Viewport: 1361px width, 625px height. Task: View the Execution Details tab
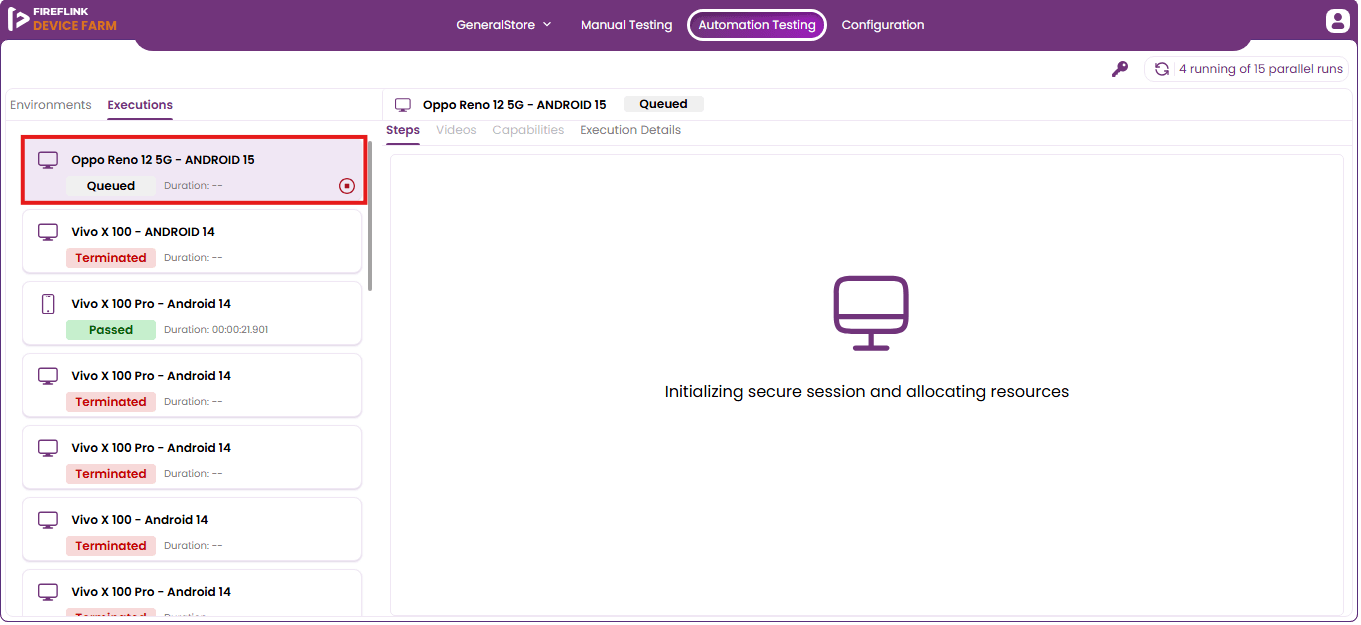coord(630,130)
